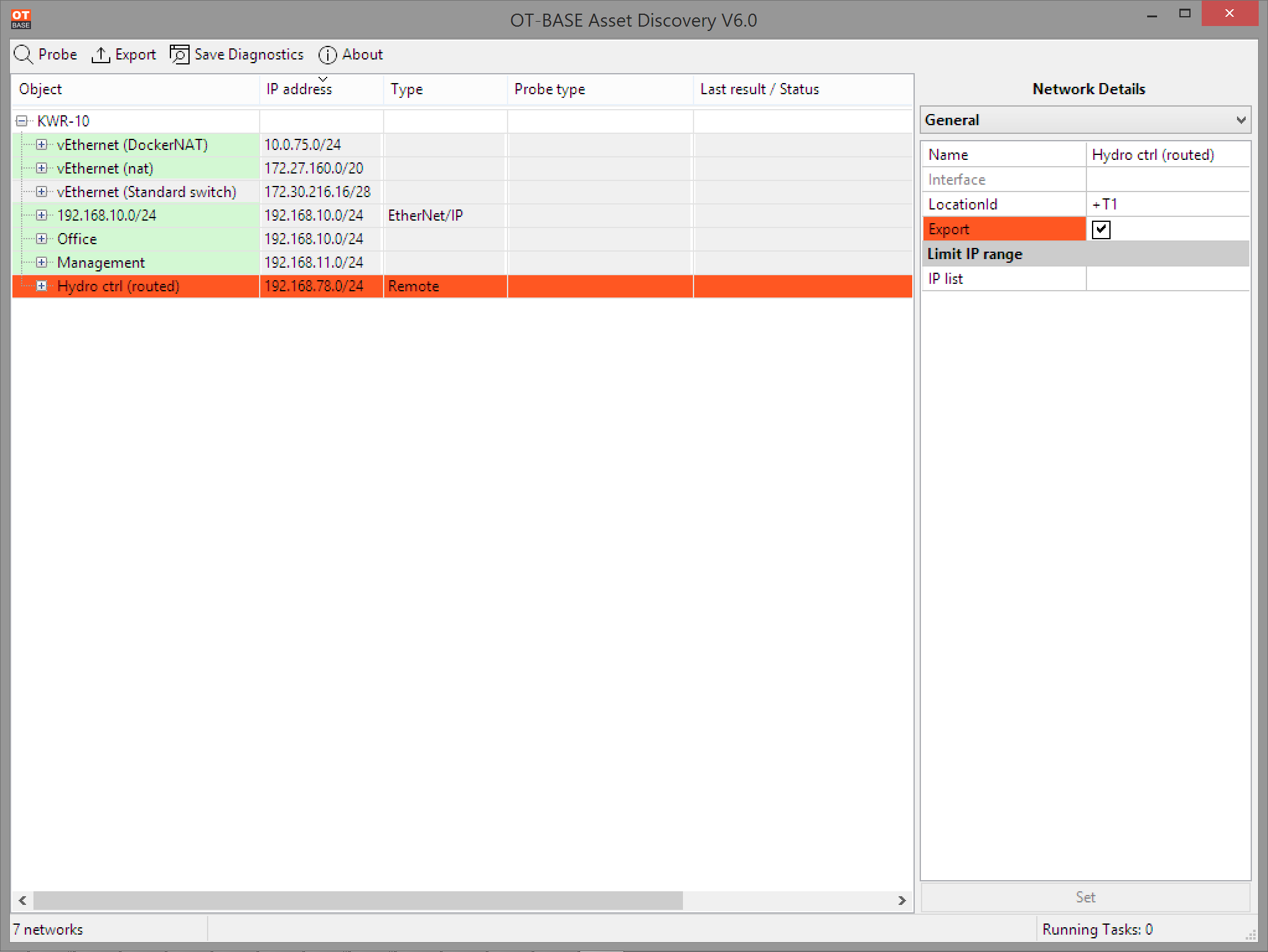This screenshot has height=952, width=1268.
Task: Select the vEthernet (nat) row label
Action: 105,168
